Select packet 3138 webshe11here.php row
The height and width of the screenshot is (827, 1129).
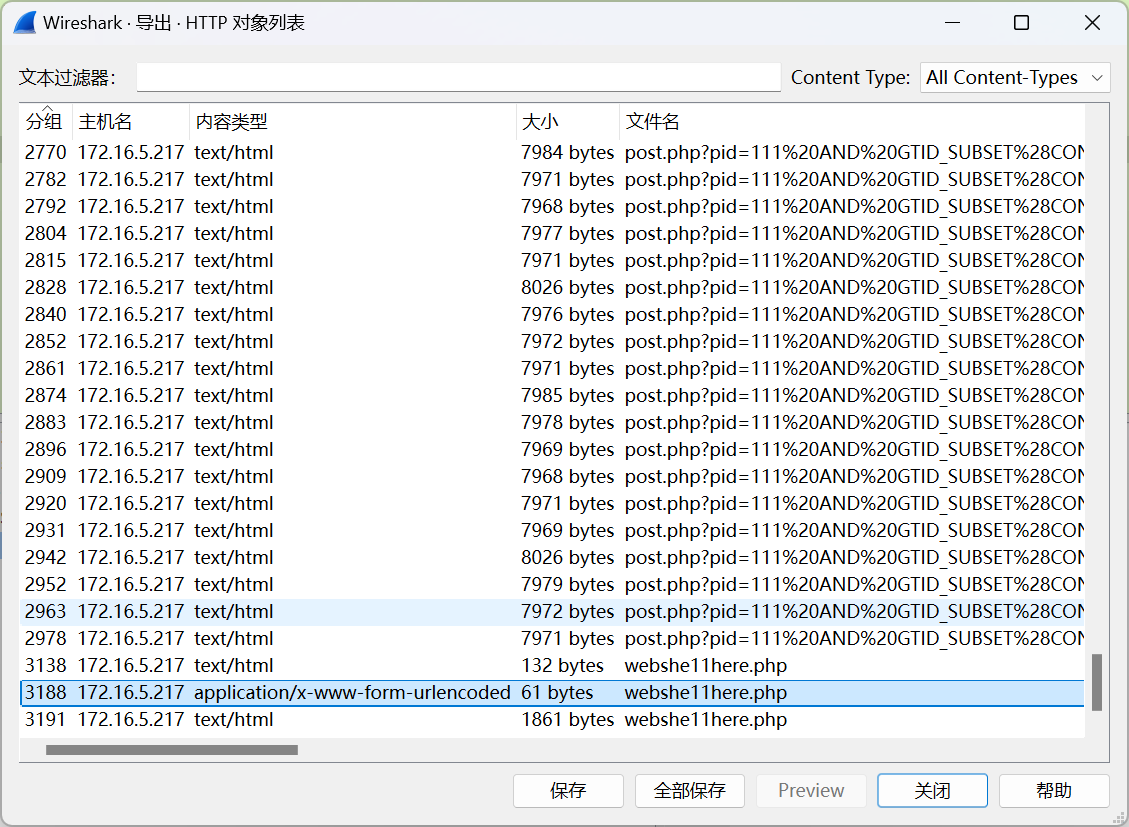pyautogui.click(x=552, y=665)
